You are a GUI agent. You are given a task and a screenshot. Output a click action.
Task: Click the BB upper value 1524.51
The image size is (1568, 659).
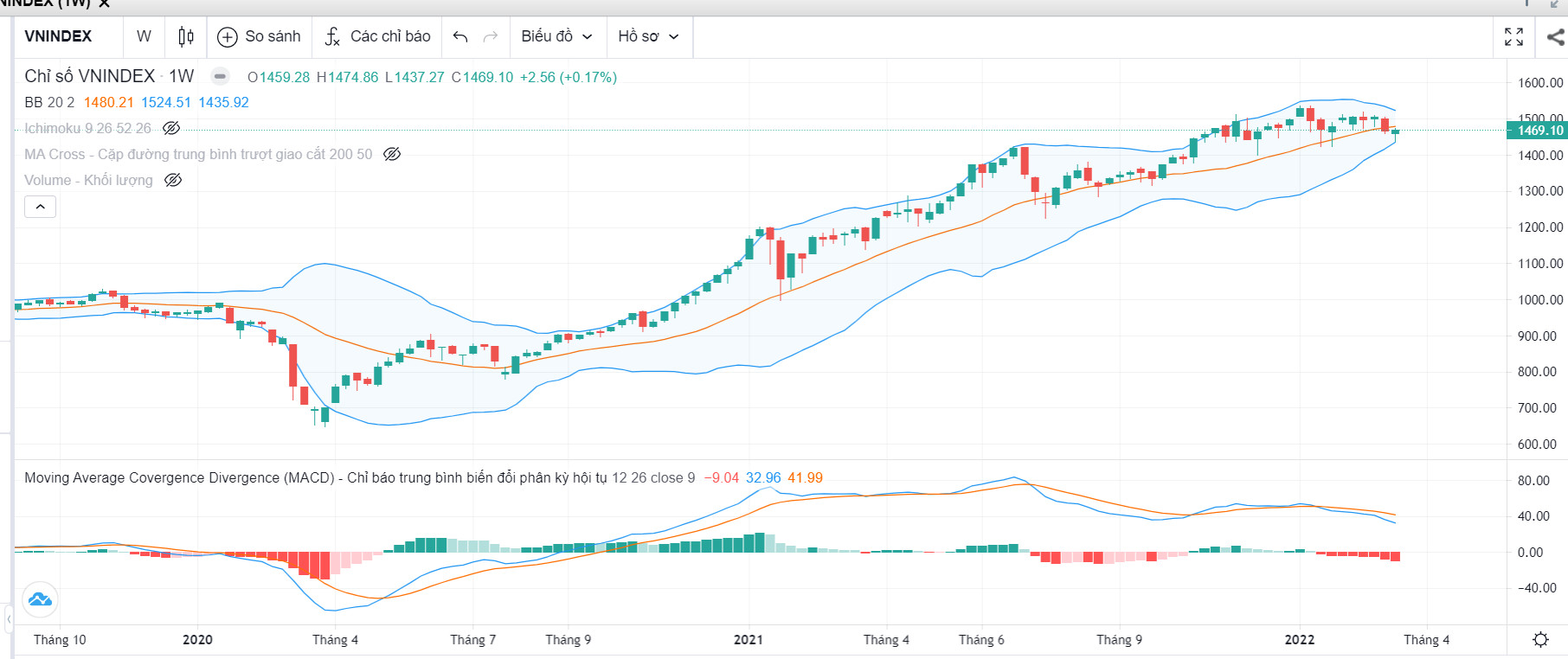[x=166, y=102]
